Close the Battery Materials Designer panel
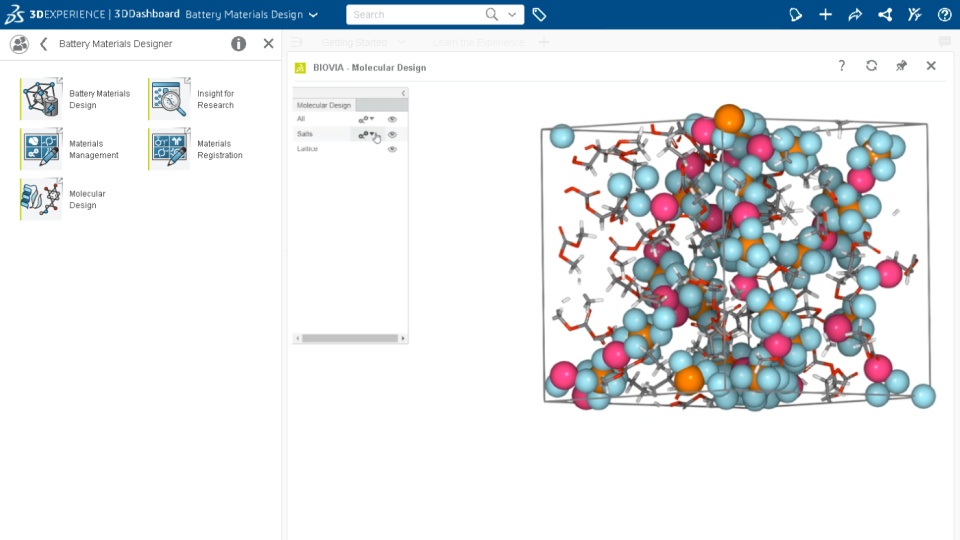 (x=268, y=43)
